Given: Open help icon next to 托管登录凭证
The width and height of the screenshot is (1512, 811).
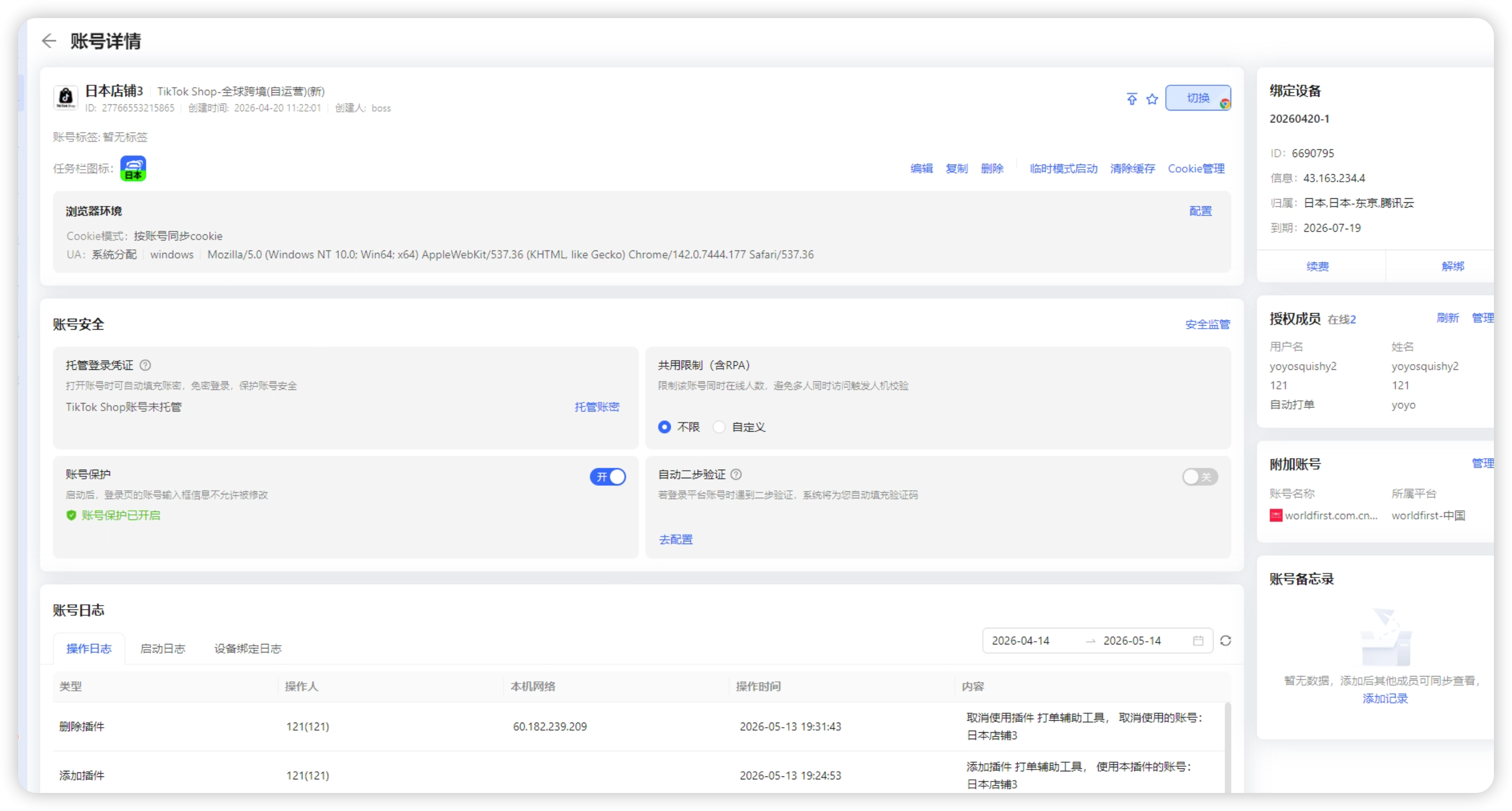Looking at the screenshot, I should tap(145, 365).
